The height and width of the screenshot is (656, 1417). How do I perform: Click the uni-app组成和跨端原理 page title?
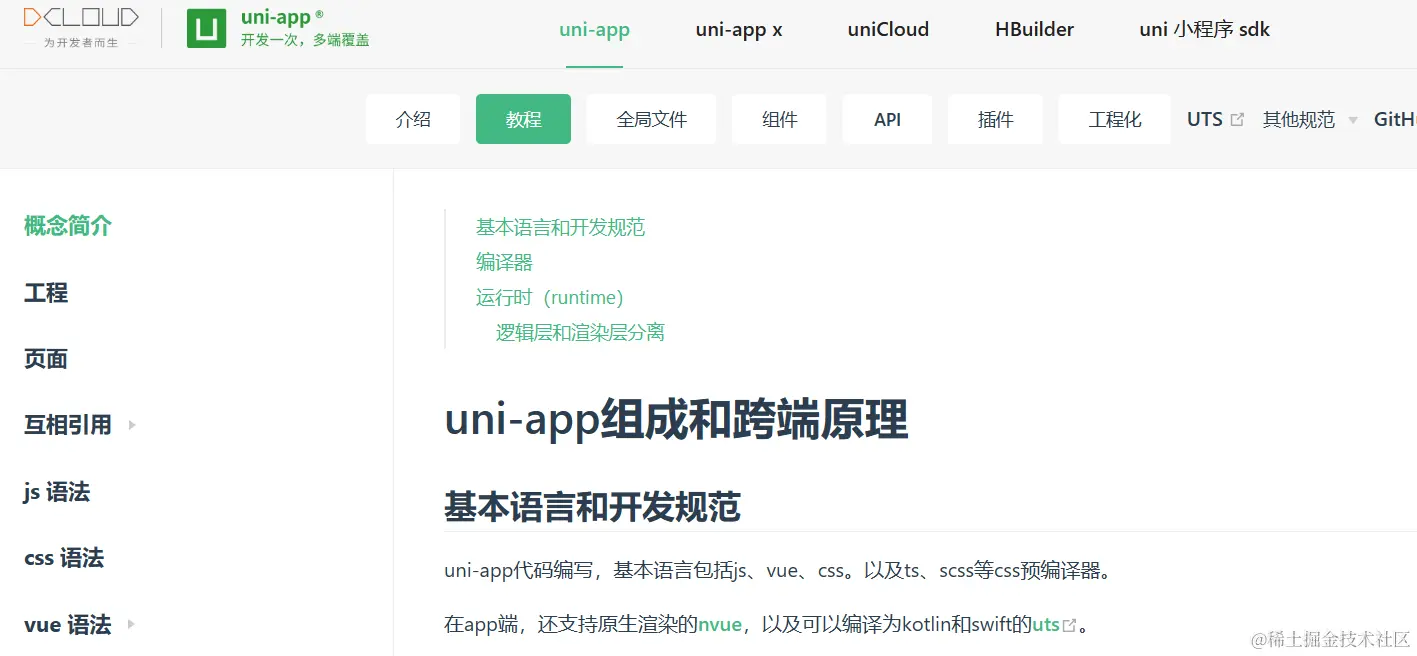click(676, 420)
